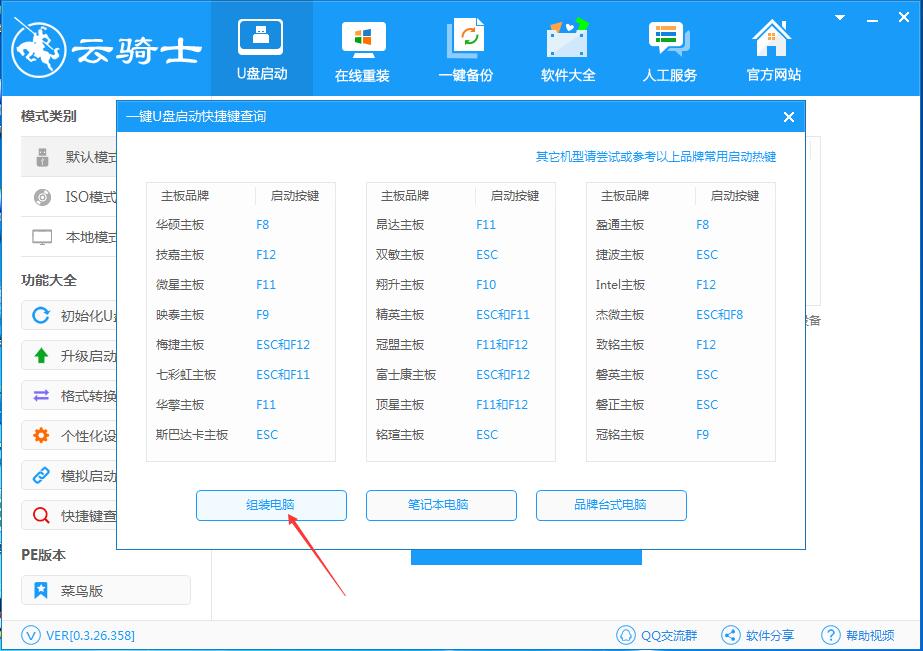Click the 昂达主板 row
This screenshot has height=651, width=923.
[460, 225]
